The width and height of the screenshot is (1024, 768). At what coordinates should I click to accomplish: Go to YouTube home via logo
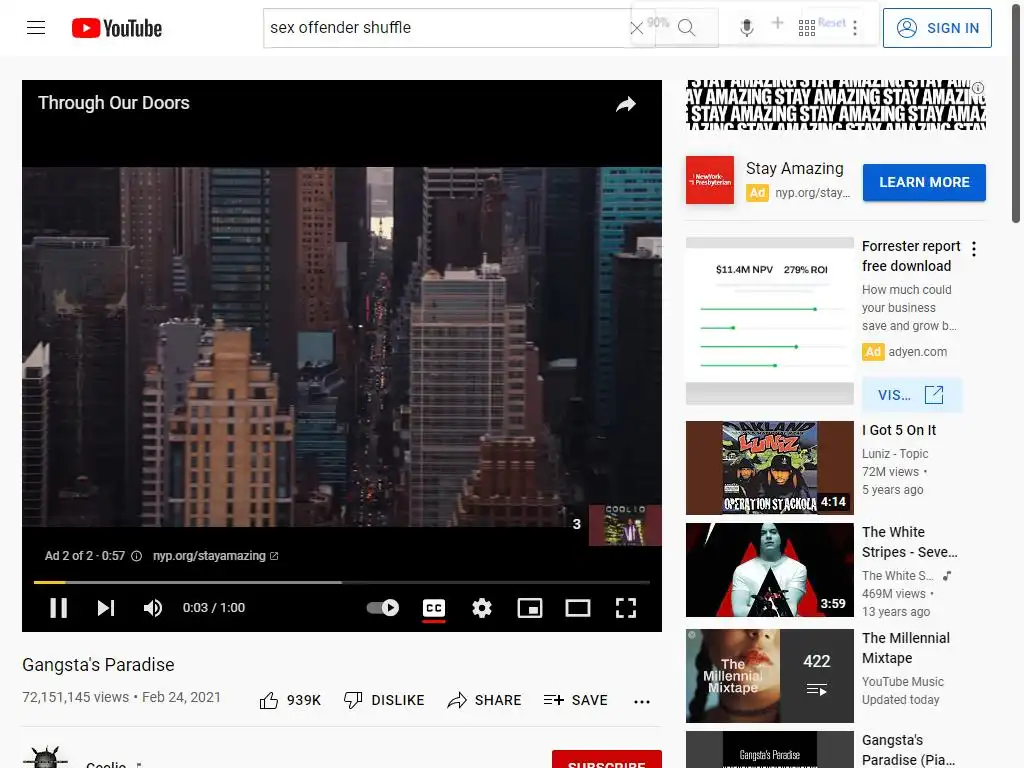[117, 28]
